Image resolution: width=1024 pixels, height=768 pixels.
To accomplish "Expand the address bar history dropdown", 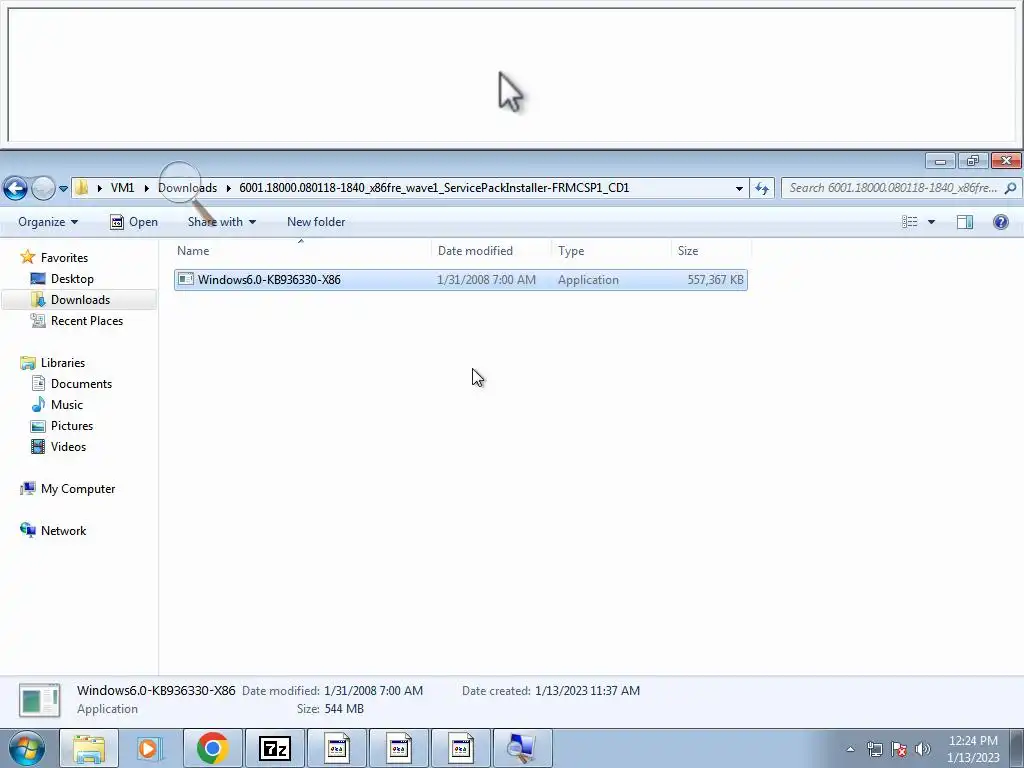I will (x=739, y=189).
